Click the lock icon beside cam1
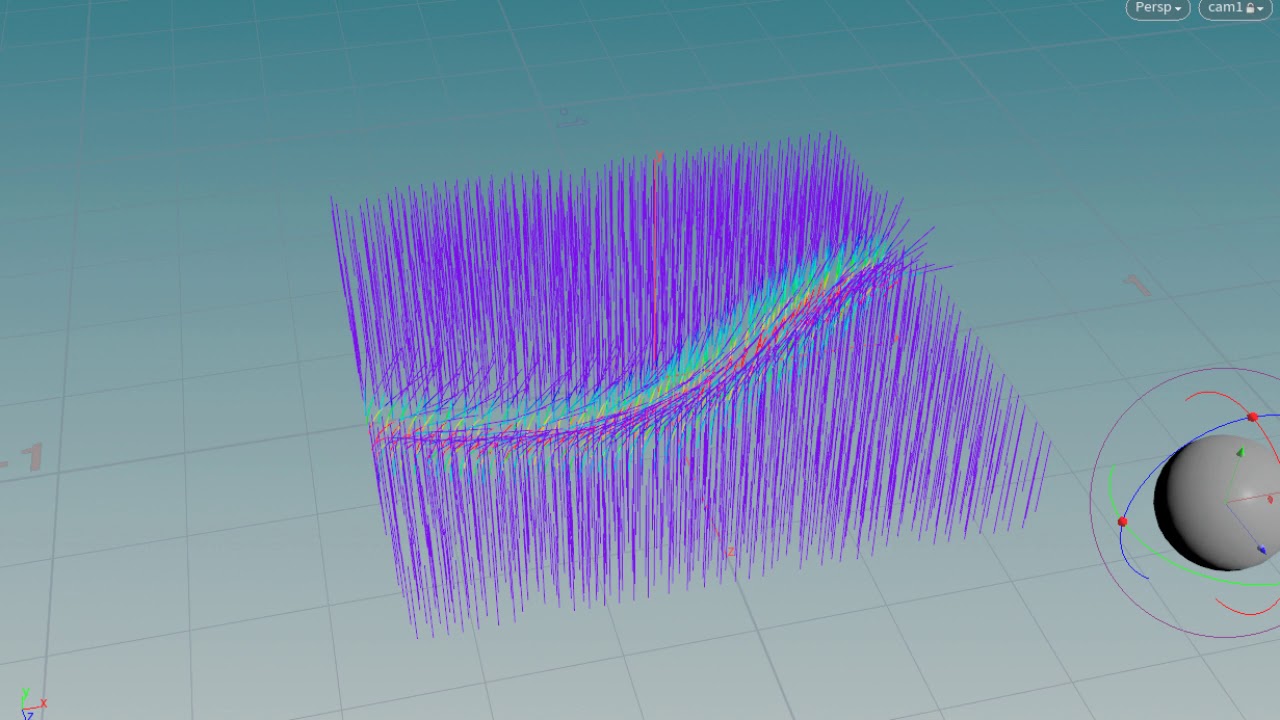This screenshot has height=720, width=1280. click(x=1250, y=8)
